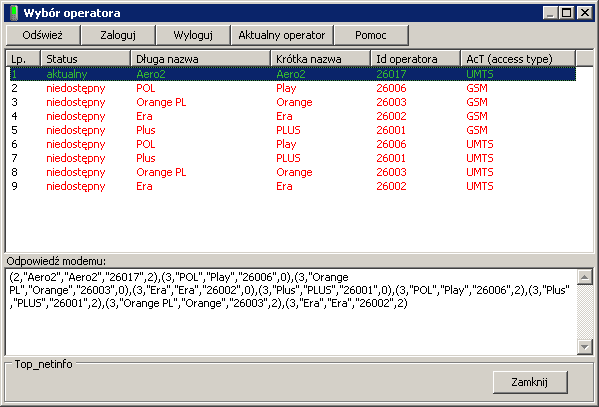The image size is (599, 407).
Task: Click inside the modem response text box
Action: (291, 311)
